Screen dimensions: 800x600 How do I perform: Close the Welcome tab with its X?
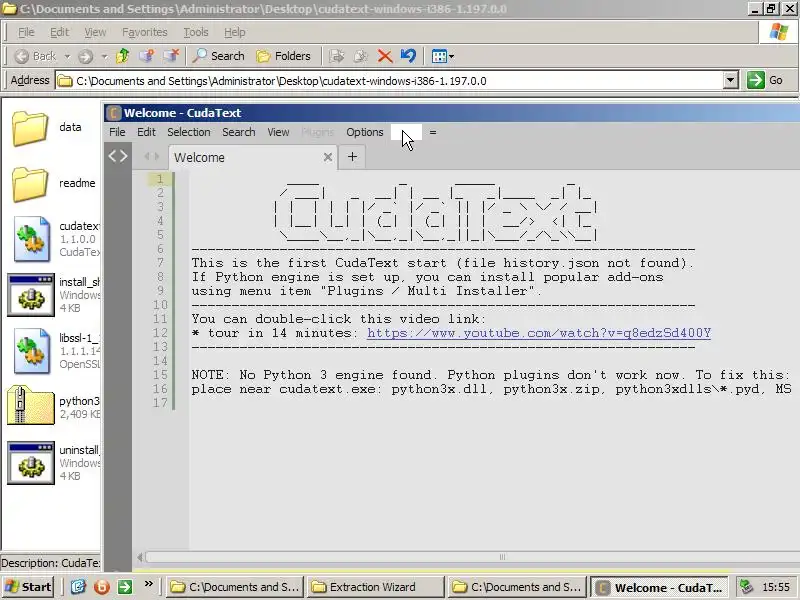(328, 157)
